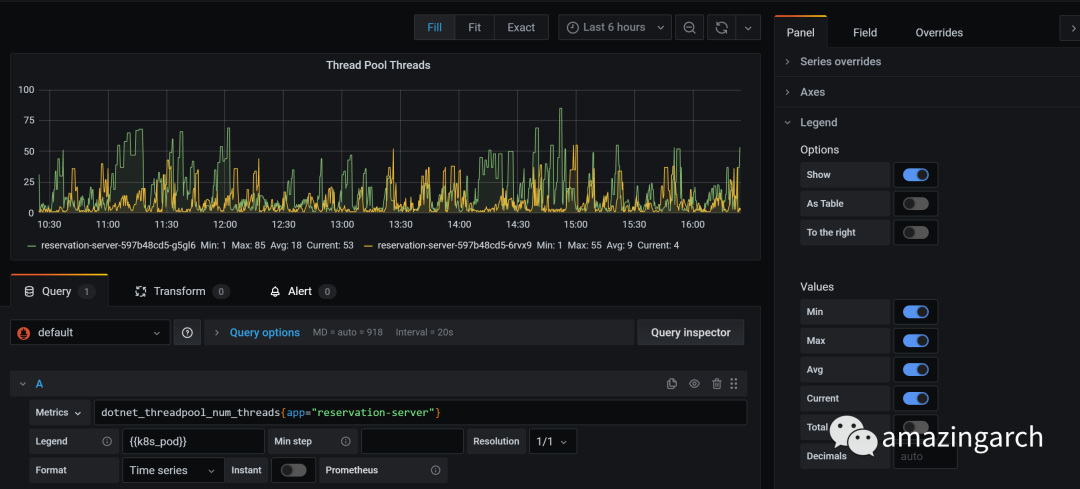Click the Prometheus data source icon

[x=23, y=333]
